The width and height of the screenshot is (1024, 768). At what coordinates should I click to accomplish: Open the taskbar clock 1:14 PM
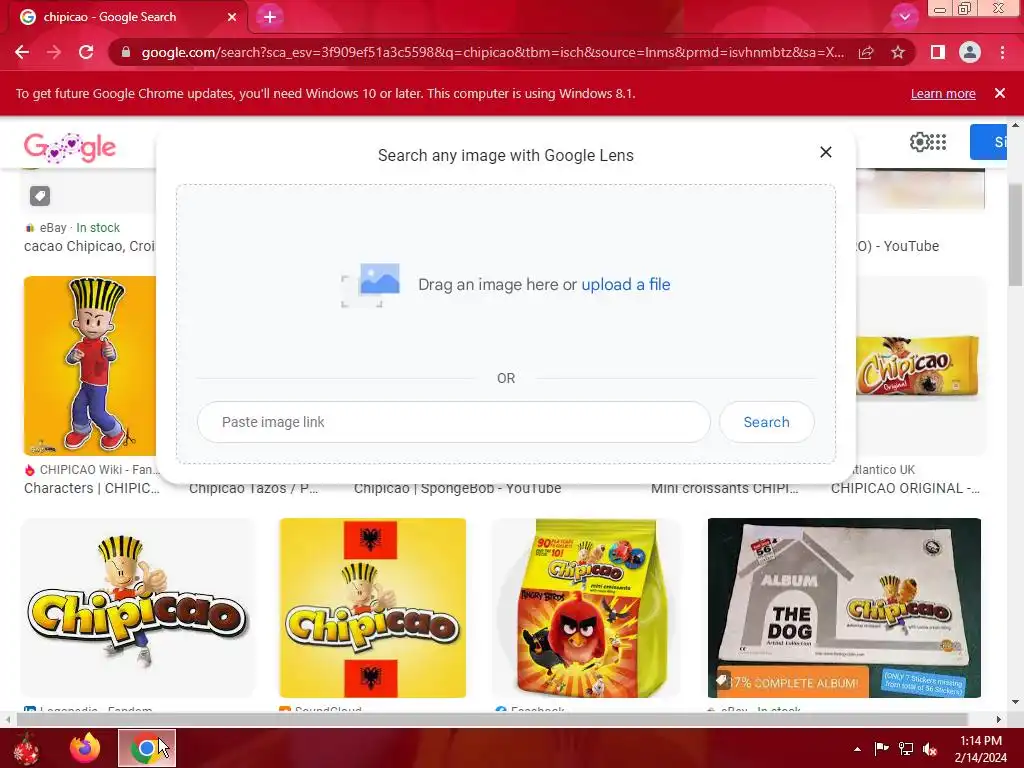pyautogui.click(x=980, y=749)
